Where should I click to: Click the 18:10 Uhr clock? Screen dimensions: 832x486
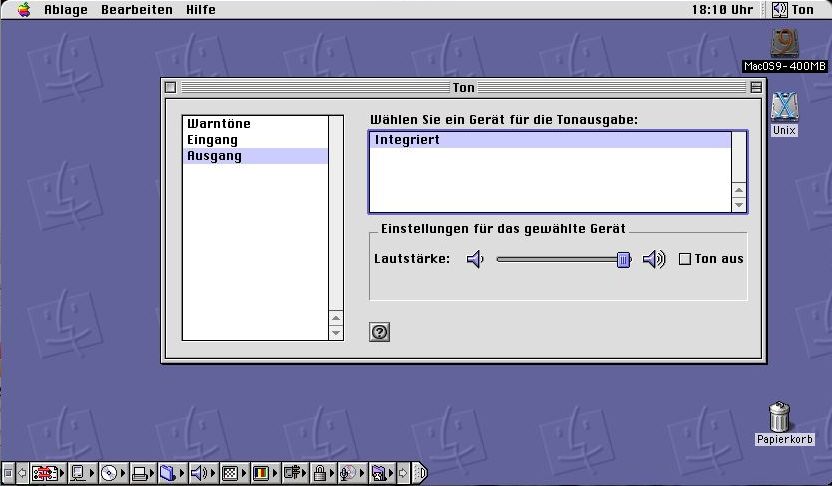click(x=722, y=10)
